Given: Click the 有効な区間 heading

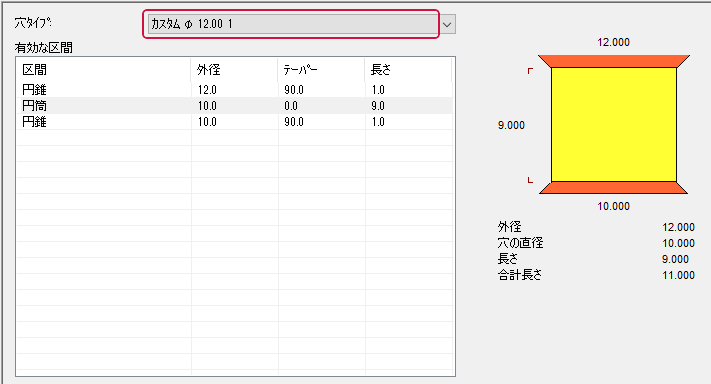Looking at the screenshot, I should click(44, 48).
